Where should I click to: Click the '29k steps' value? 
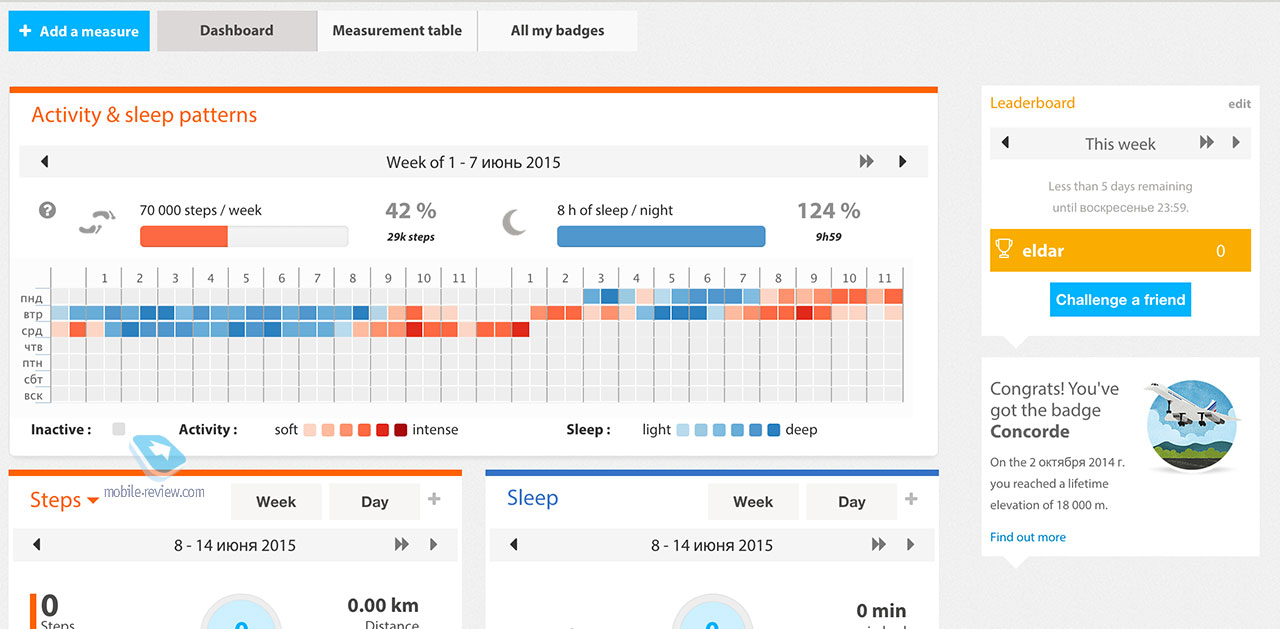pyautogui.click(x=411, y=237)
